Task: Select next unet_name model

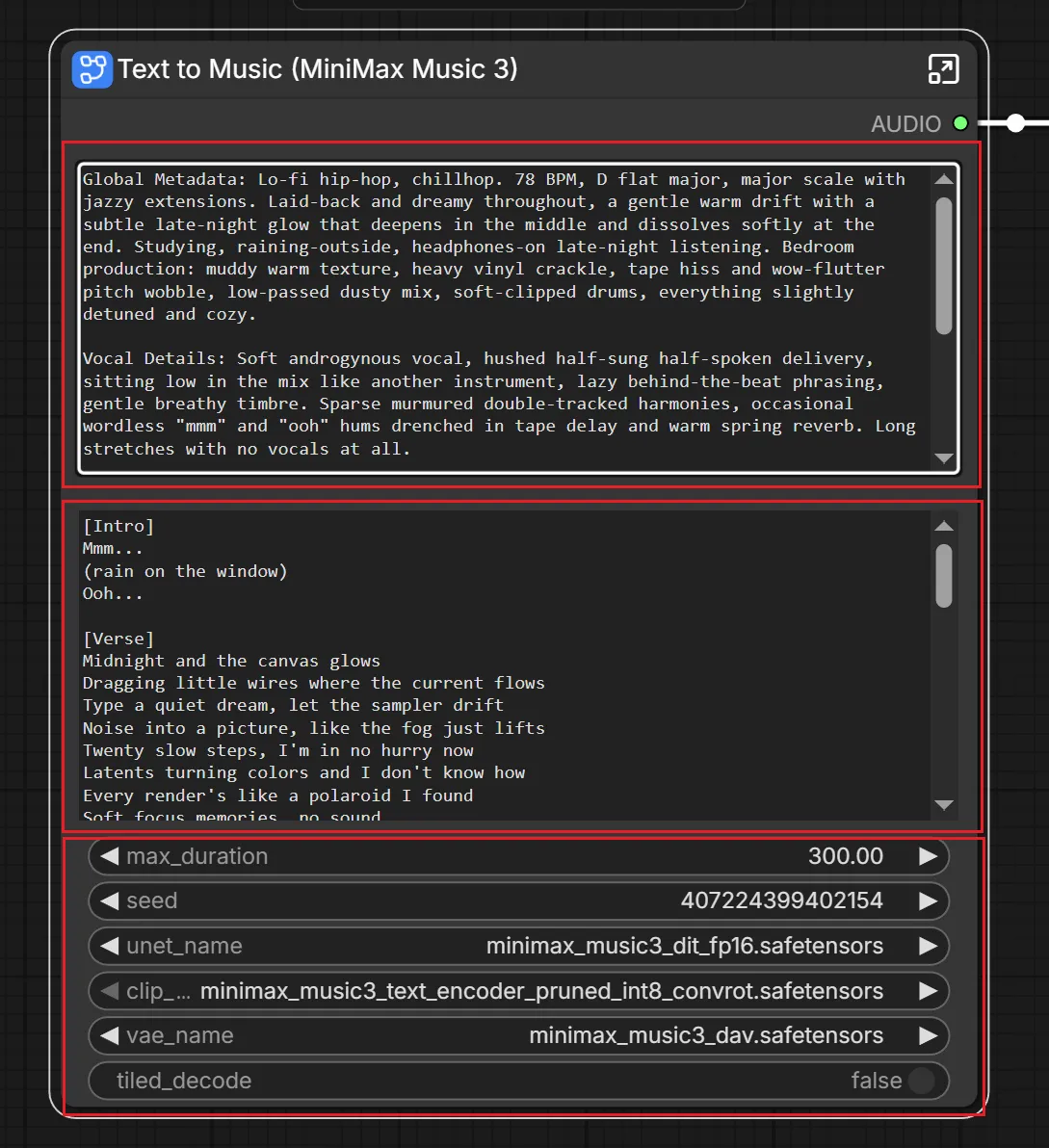Action: (x=929, y=946)
